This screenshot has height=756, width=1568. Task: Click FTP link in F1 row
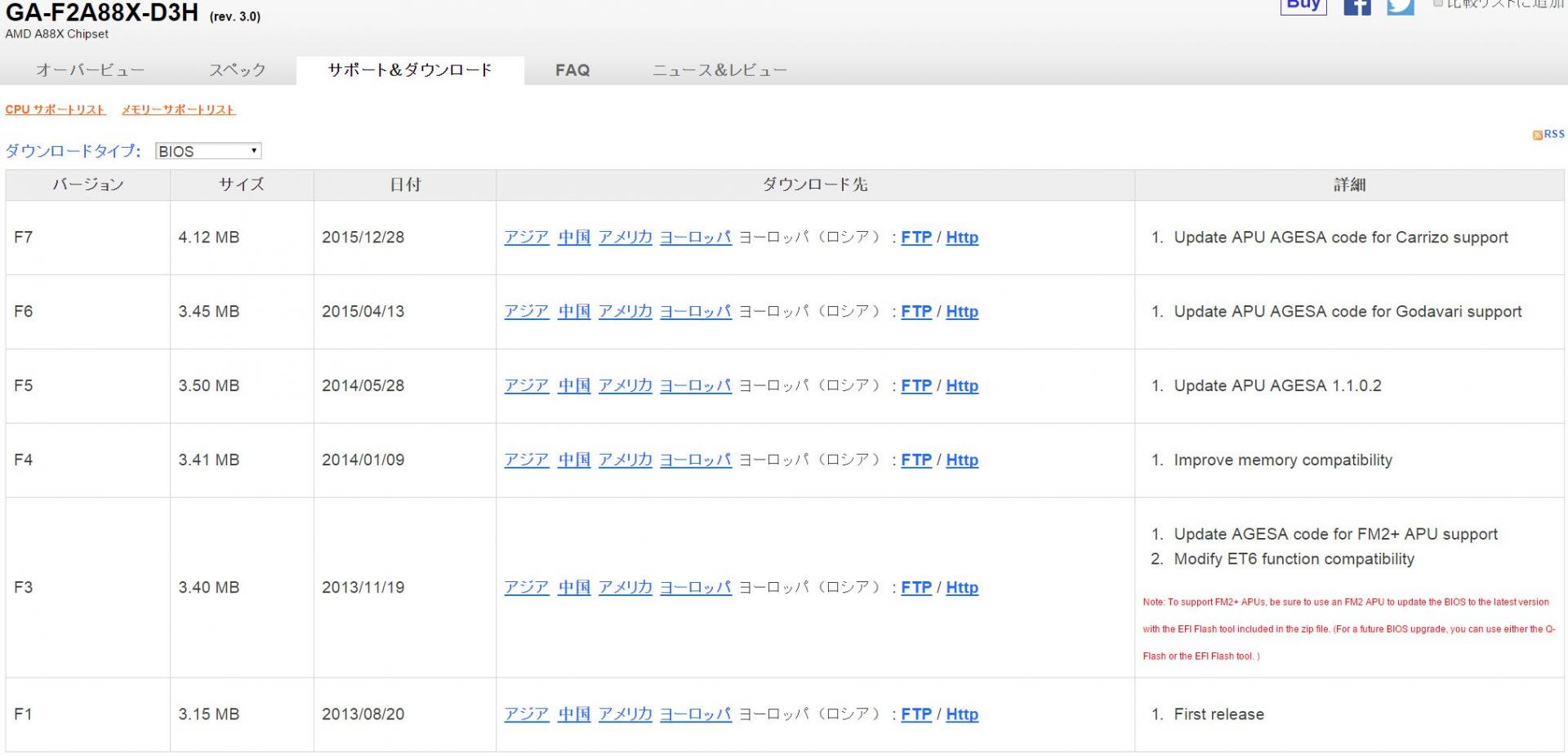(x=916, y=714)
